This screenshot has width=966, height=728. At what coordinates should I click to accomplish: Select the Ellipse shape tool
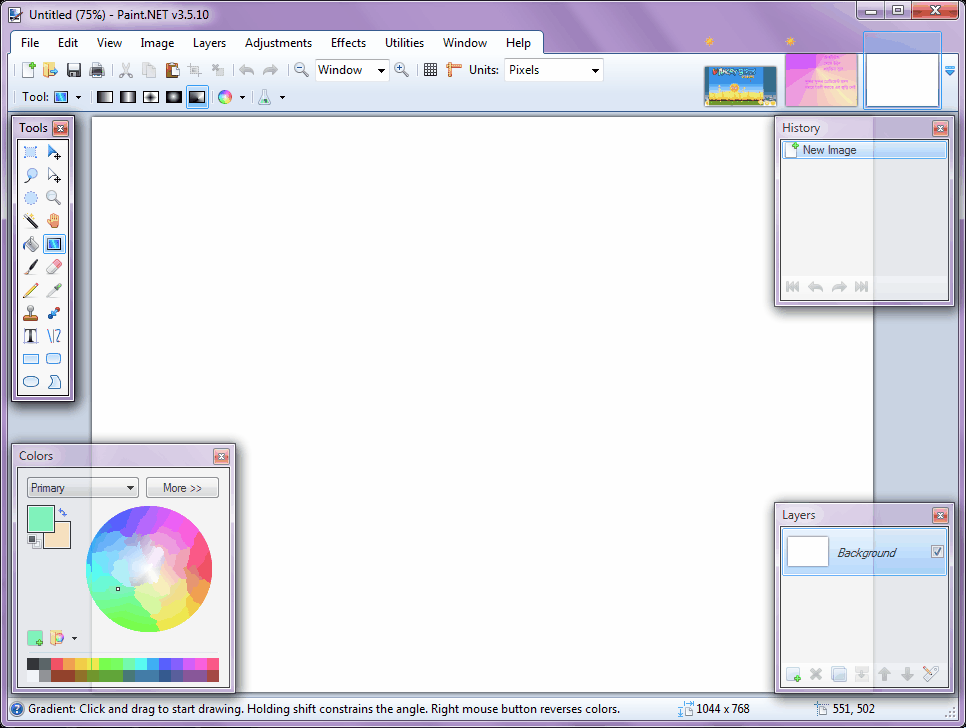(30, 382)
